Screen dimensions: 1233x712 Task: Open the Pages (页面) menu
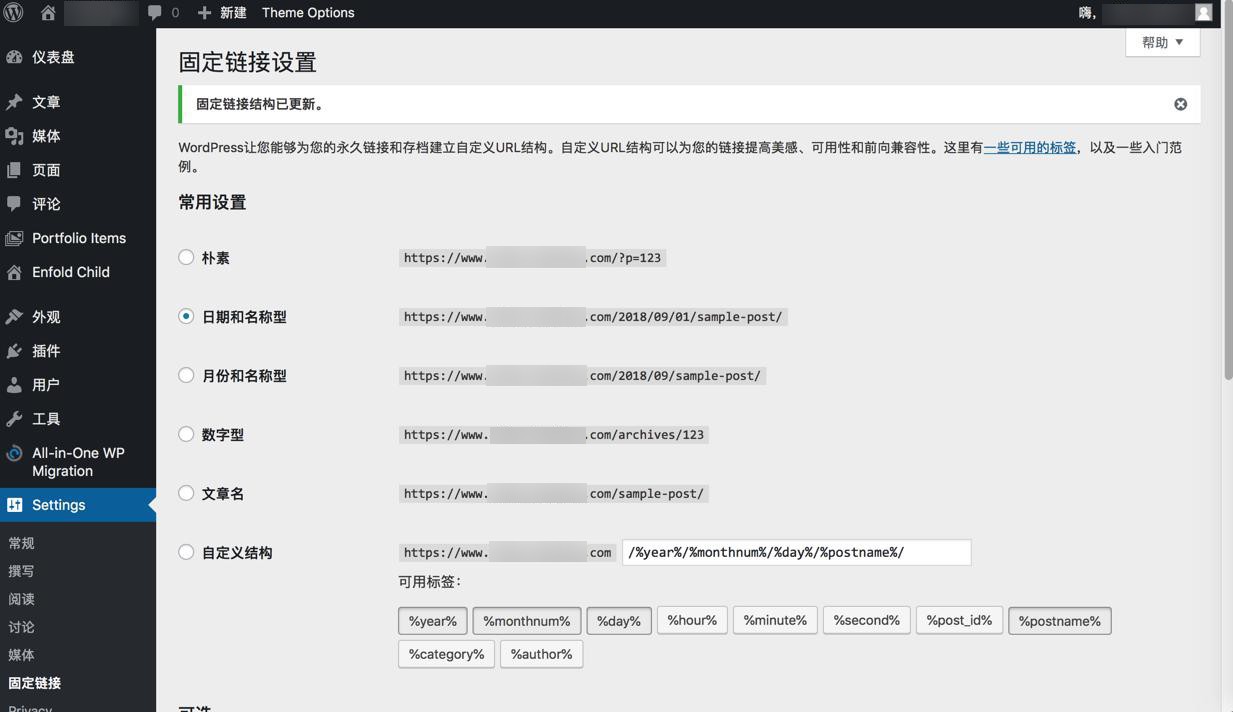click(46, 170)
